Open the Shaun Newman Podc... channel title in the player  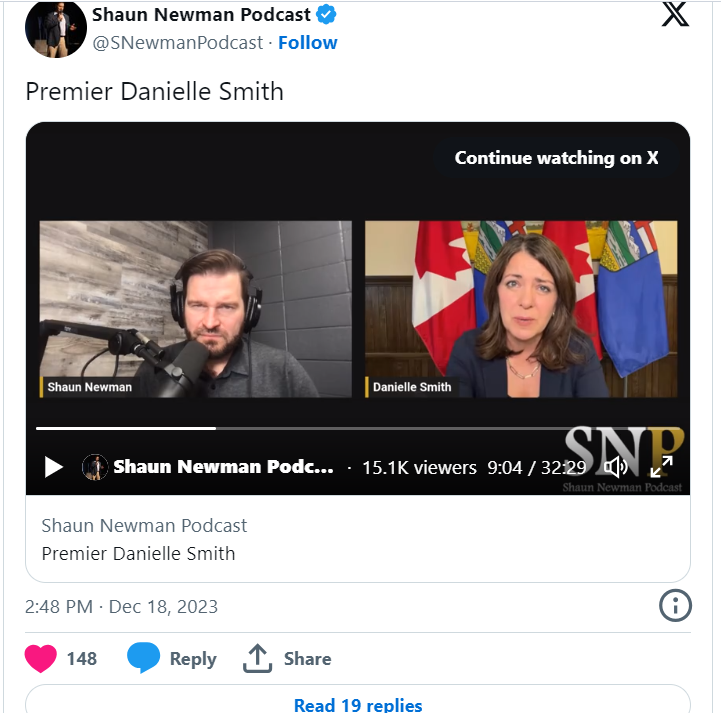coord(223,467)
